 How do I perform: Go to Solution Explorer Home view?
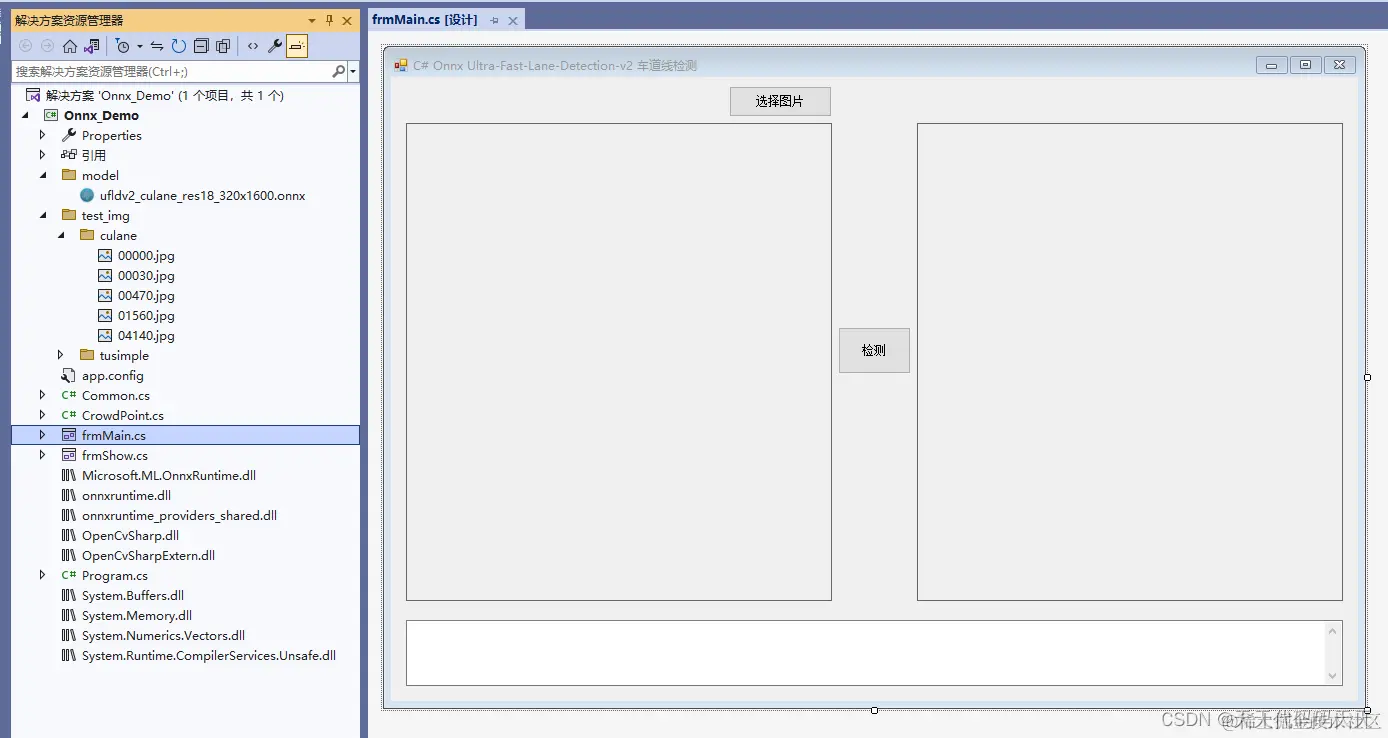click(x=70, y=46)
